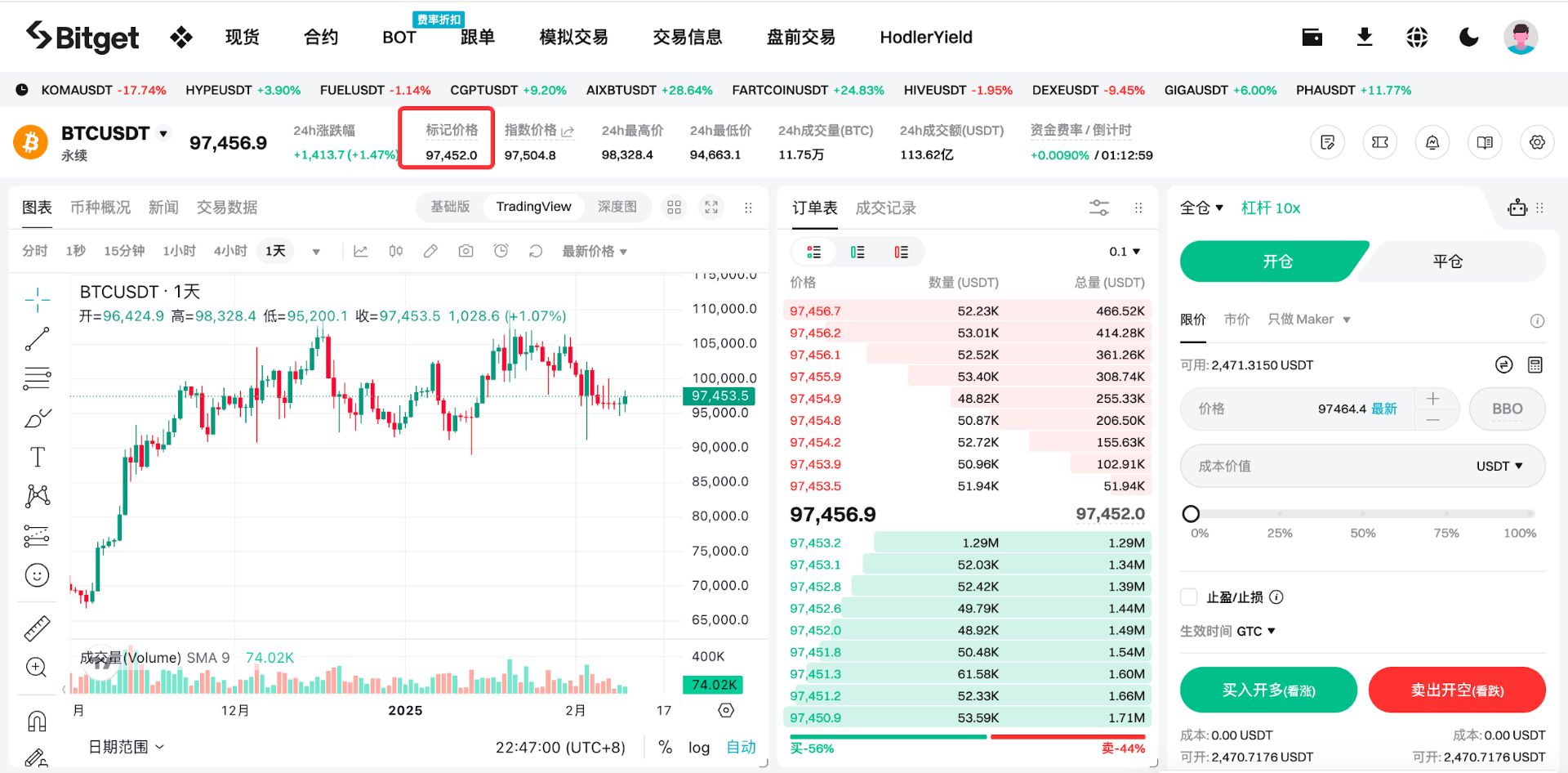Open the 最新价格 price type dropdown

click(x=595, y=252)
